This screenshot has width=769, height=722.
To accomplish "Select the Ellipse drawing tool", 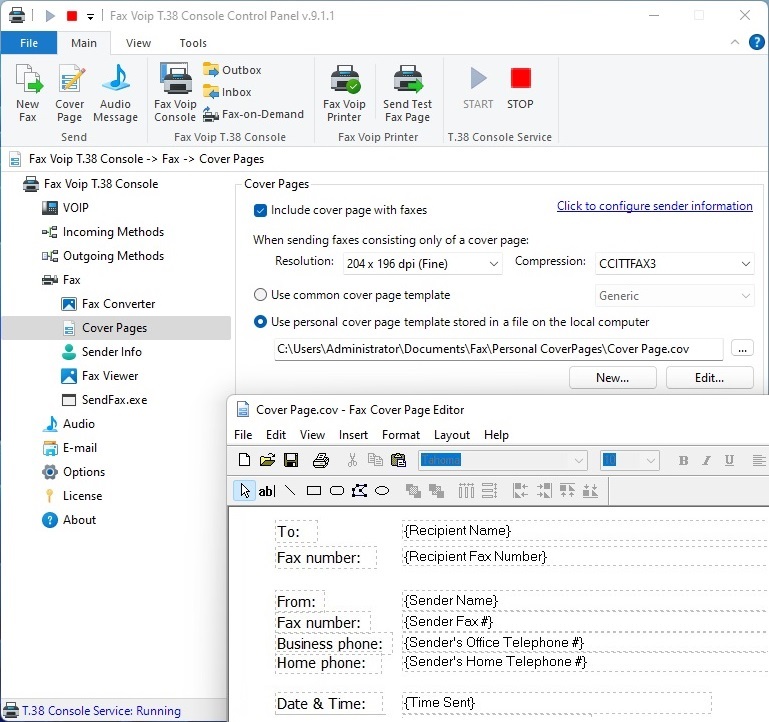I will point(382,491).
